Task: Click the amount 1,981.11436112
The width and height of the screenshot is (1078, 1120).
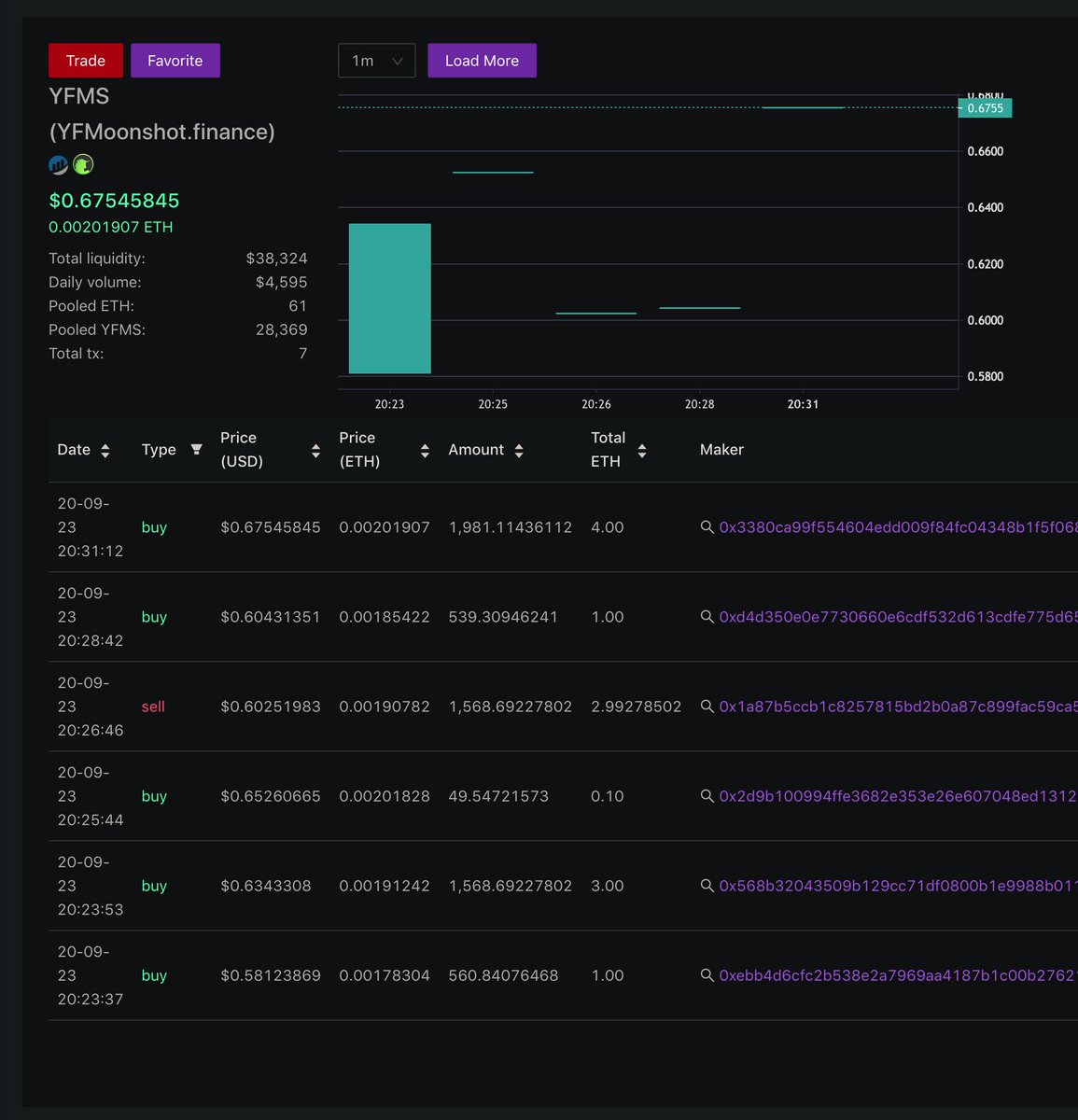Action: coord(511,527)
